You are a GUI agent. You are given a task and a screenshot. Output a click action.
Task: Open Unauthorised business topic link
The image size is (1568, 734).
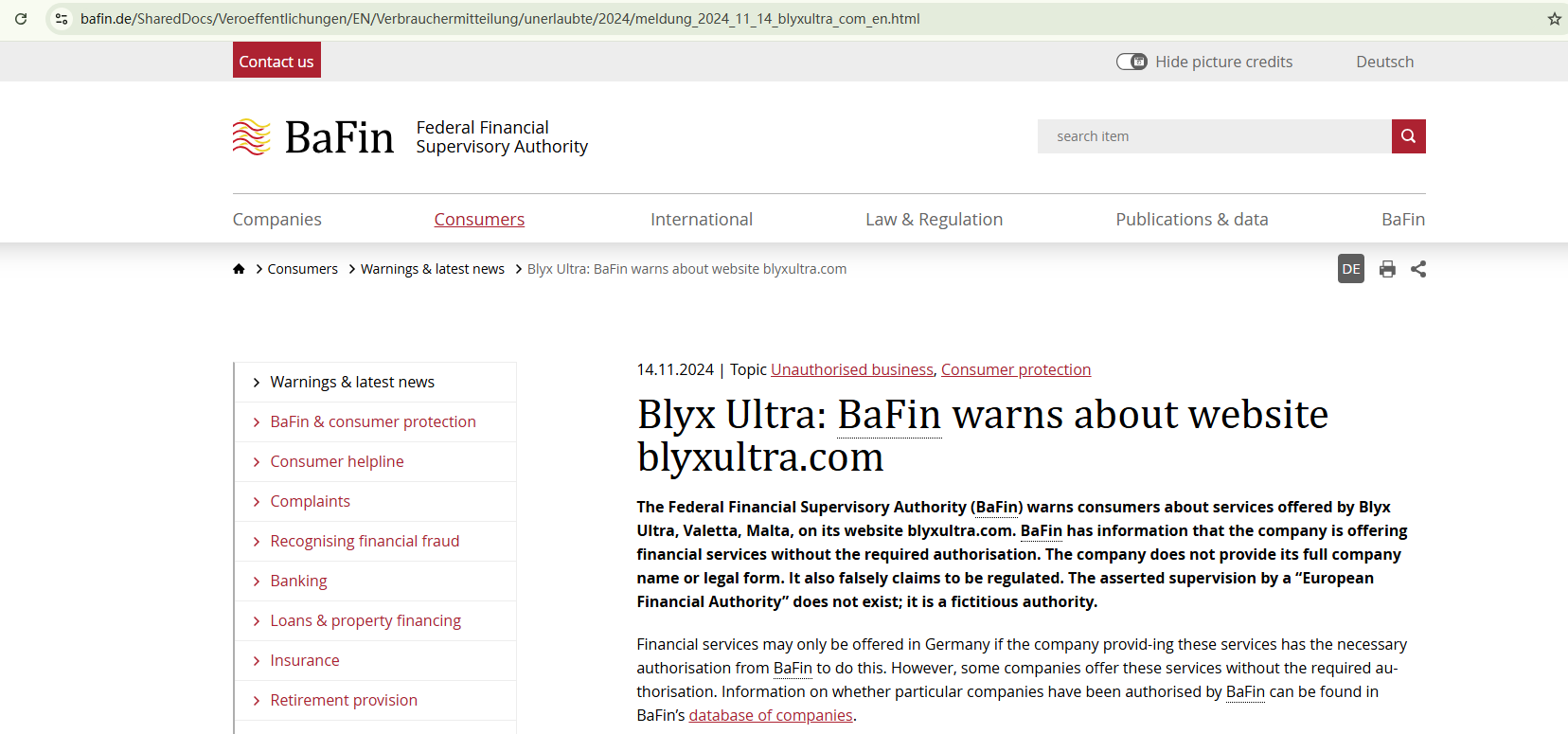click(x=852, y=369)
